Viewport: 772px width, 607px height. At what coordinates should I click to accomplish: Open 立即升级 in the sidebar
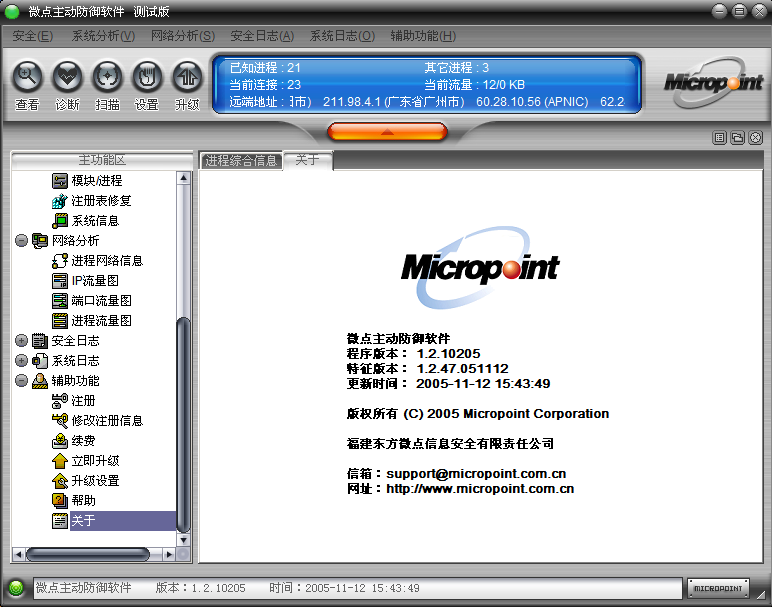(x=94, y=461)
